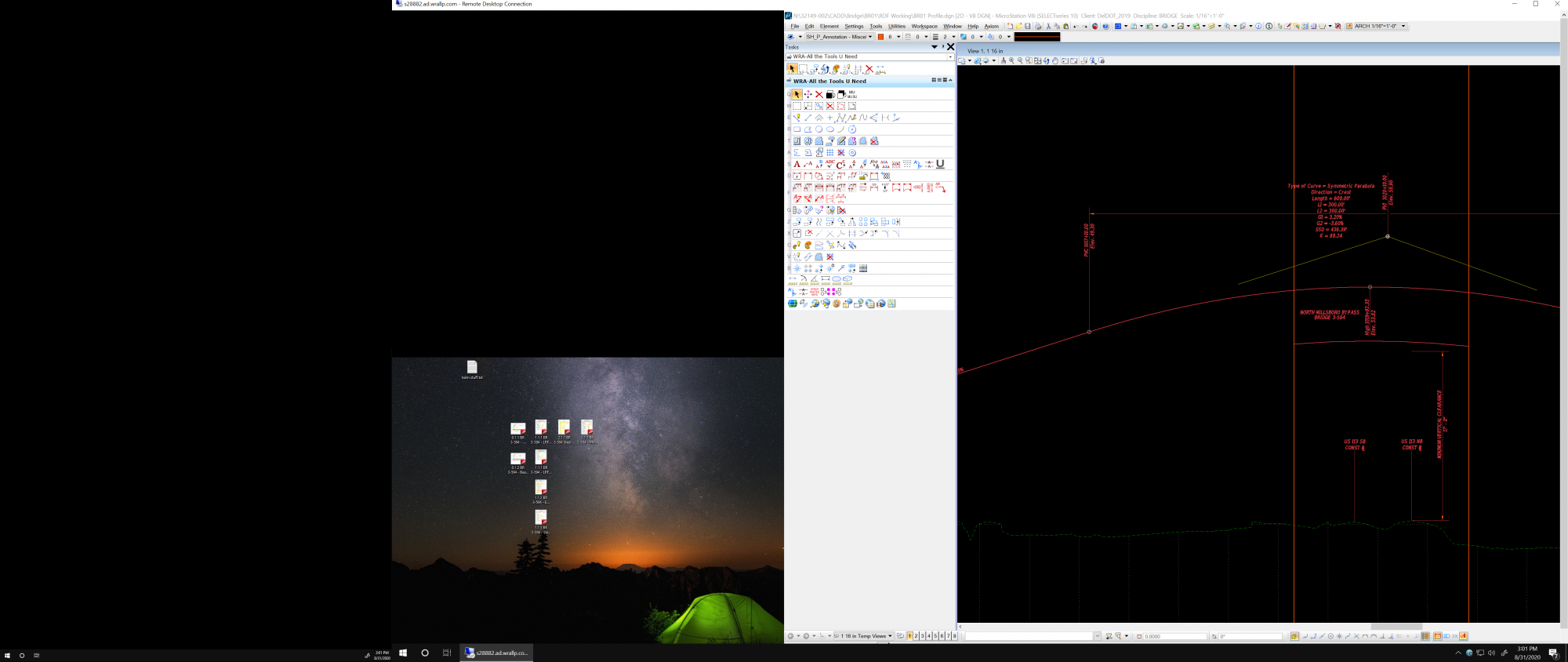Open the ARCH 1/16"=1'-0" scale dropdown
Image resolution: width=1568 pixels, height=662 pixels.
coord(1403,27)
